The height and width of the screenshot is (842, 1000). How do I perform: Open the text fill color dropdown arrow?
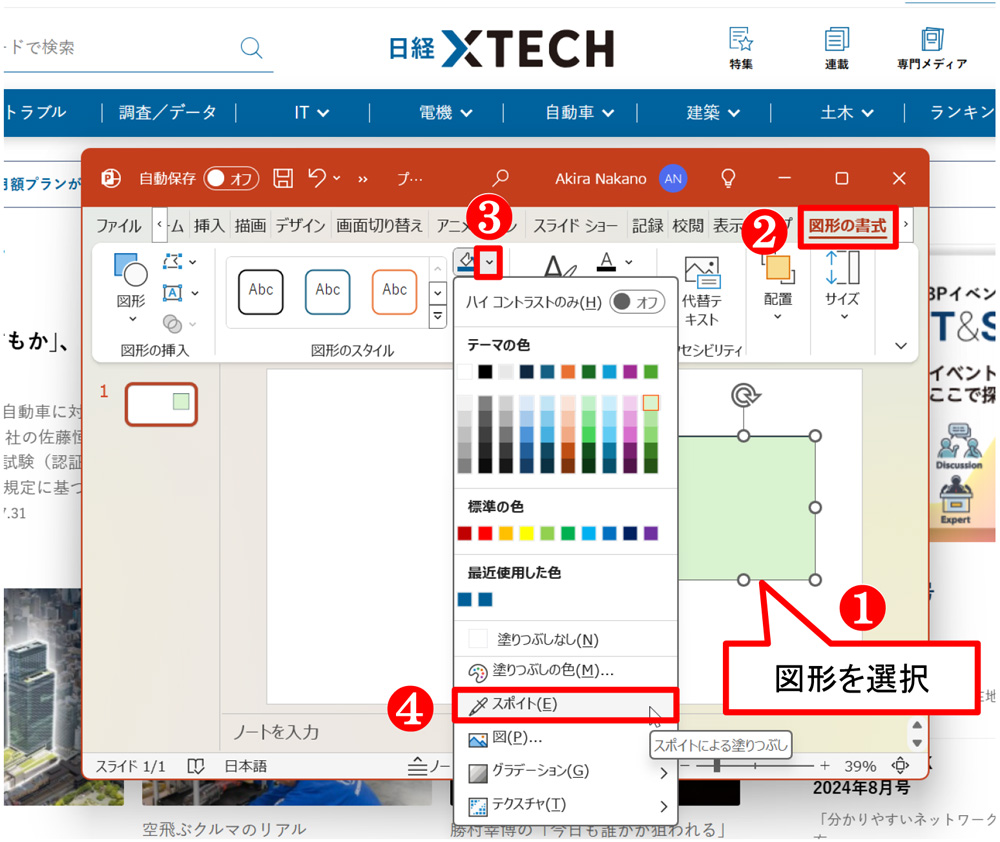coord(629,262)
